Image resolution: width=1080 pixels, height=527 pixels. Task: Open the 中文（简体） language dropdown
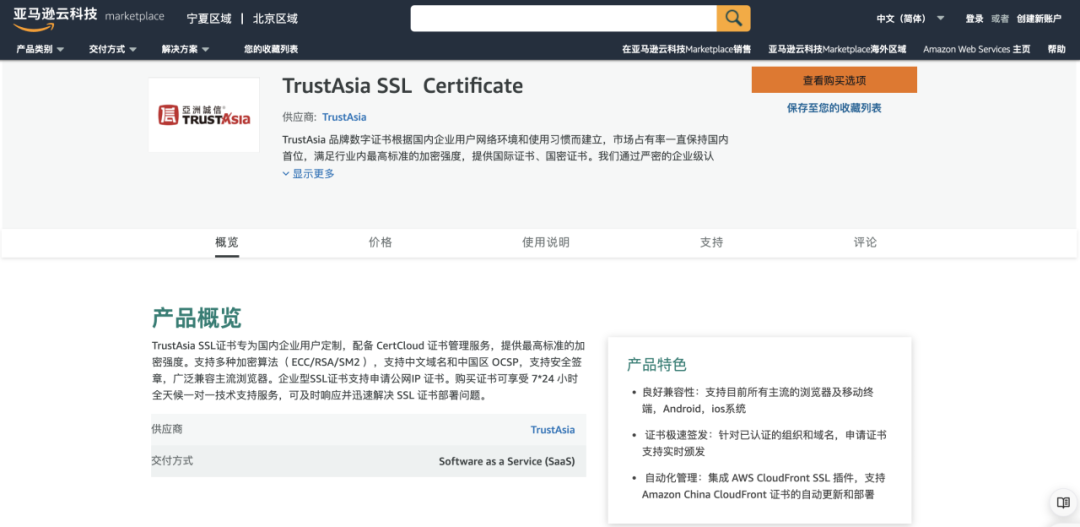(910, 19)
